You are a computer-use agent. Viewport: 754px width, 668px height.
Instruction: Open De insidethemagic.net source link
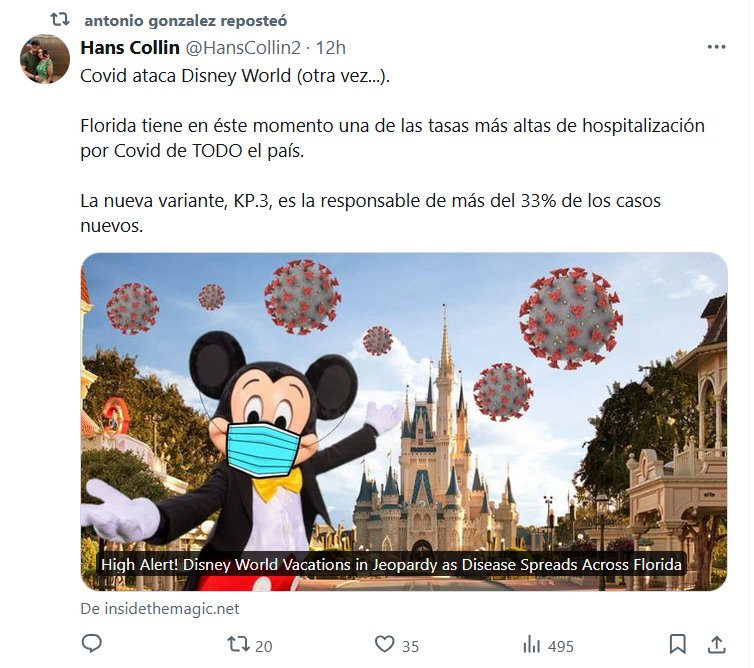tap(160, 609)
